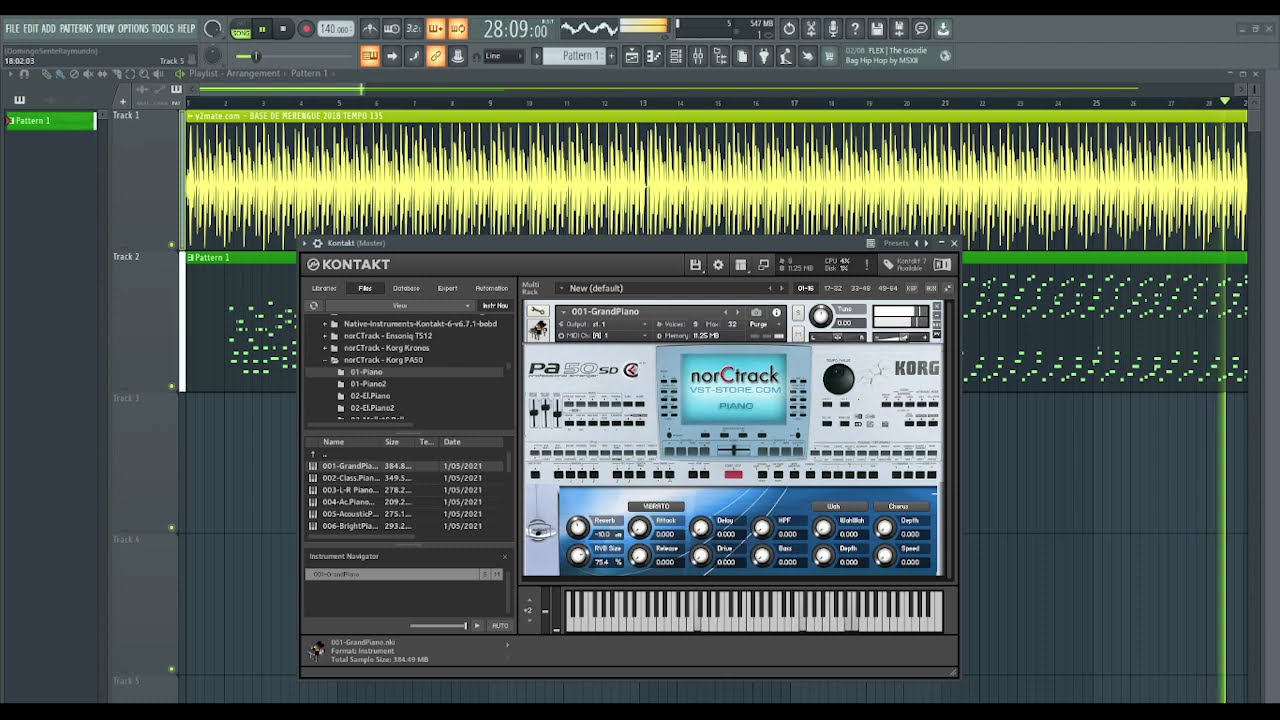Viewport: 1280px width, 720px height.
Task: Click the Stop transport button
Action: coord(283,29)
